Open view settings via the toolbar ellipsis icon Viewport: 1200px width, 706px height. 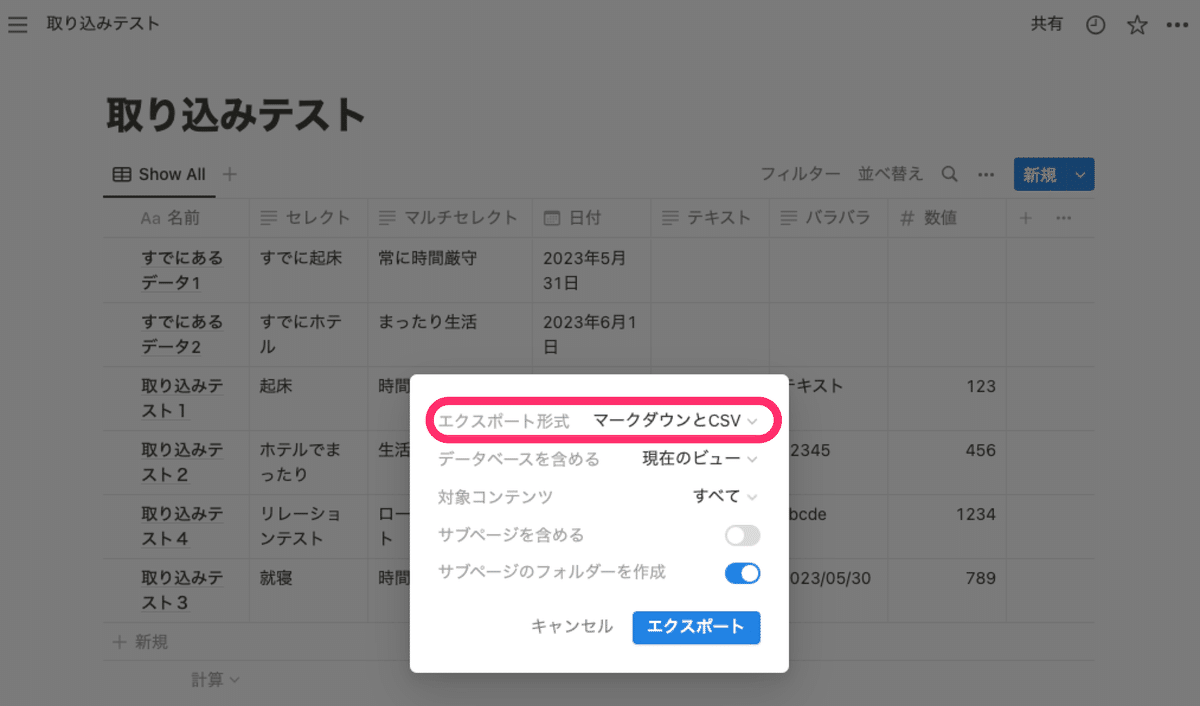(985, 174)
